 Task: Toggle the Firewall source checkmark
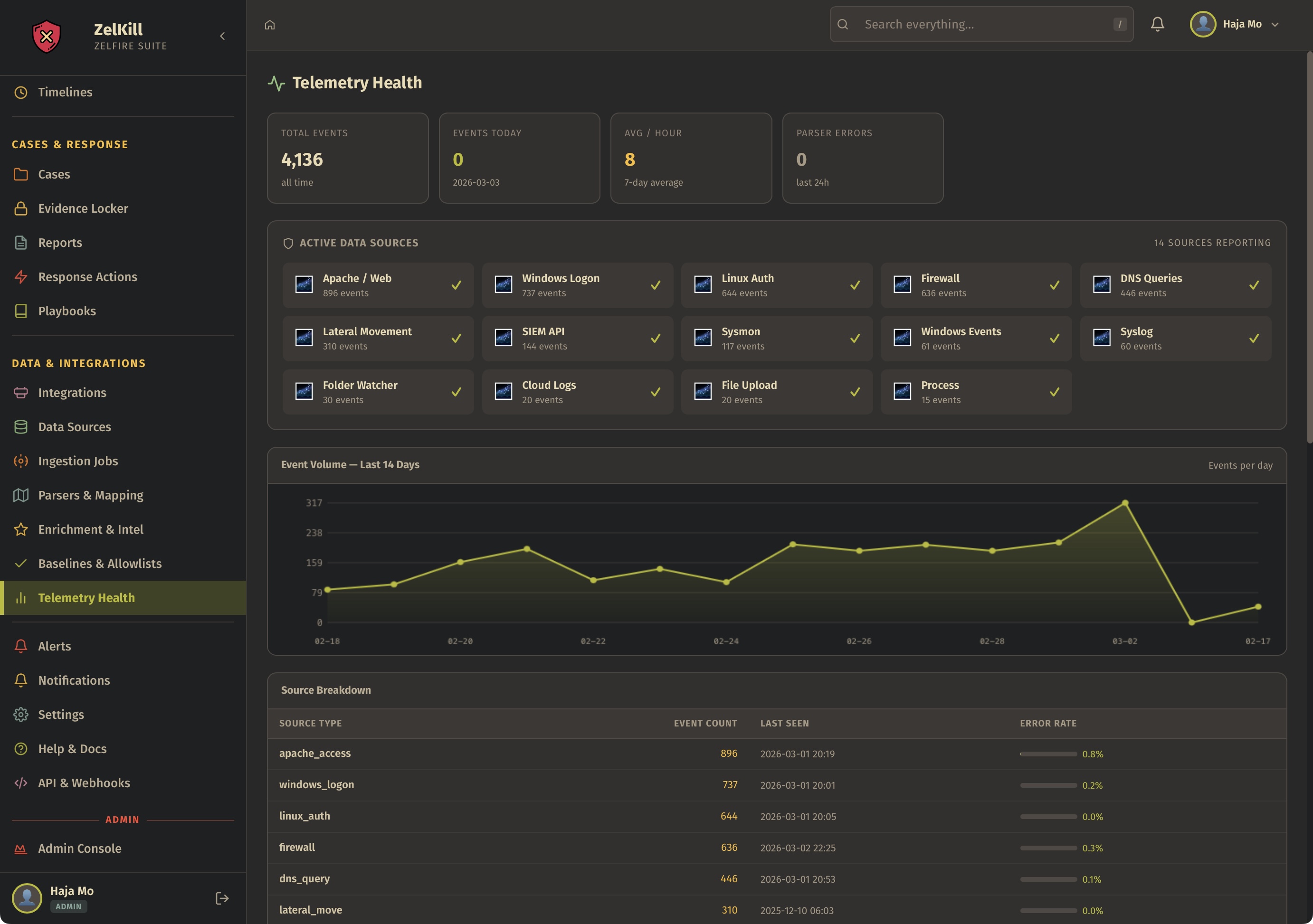pyautogui.click(x=1054, y=285)
